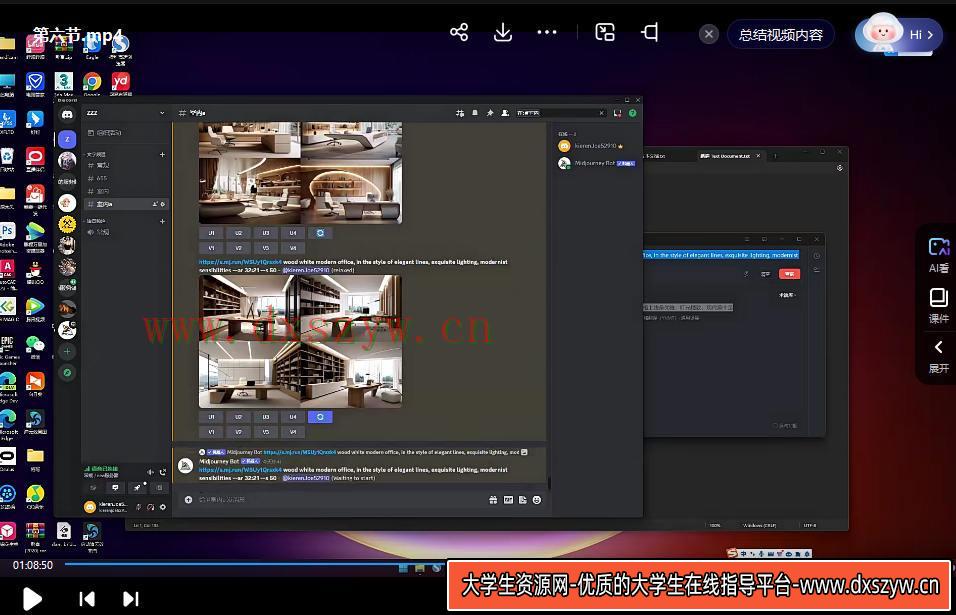Viewport: 956px width, 615px height.
Task: Click V2 under the first image grid
Action: point(238,248)
